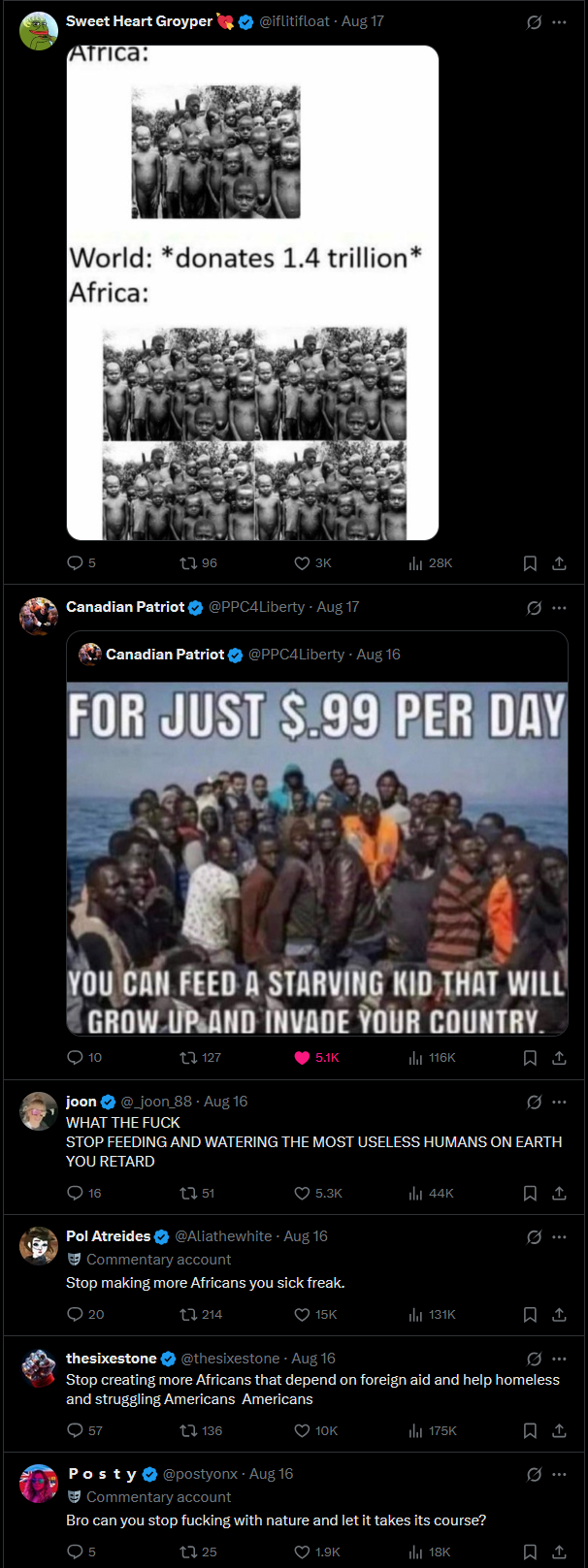Open Grok icon on Sweet Heart Groyper's post
The width and height of the screenshot is (588, 1568).
click(x=534, y=22)
